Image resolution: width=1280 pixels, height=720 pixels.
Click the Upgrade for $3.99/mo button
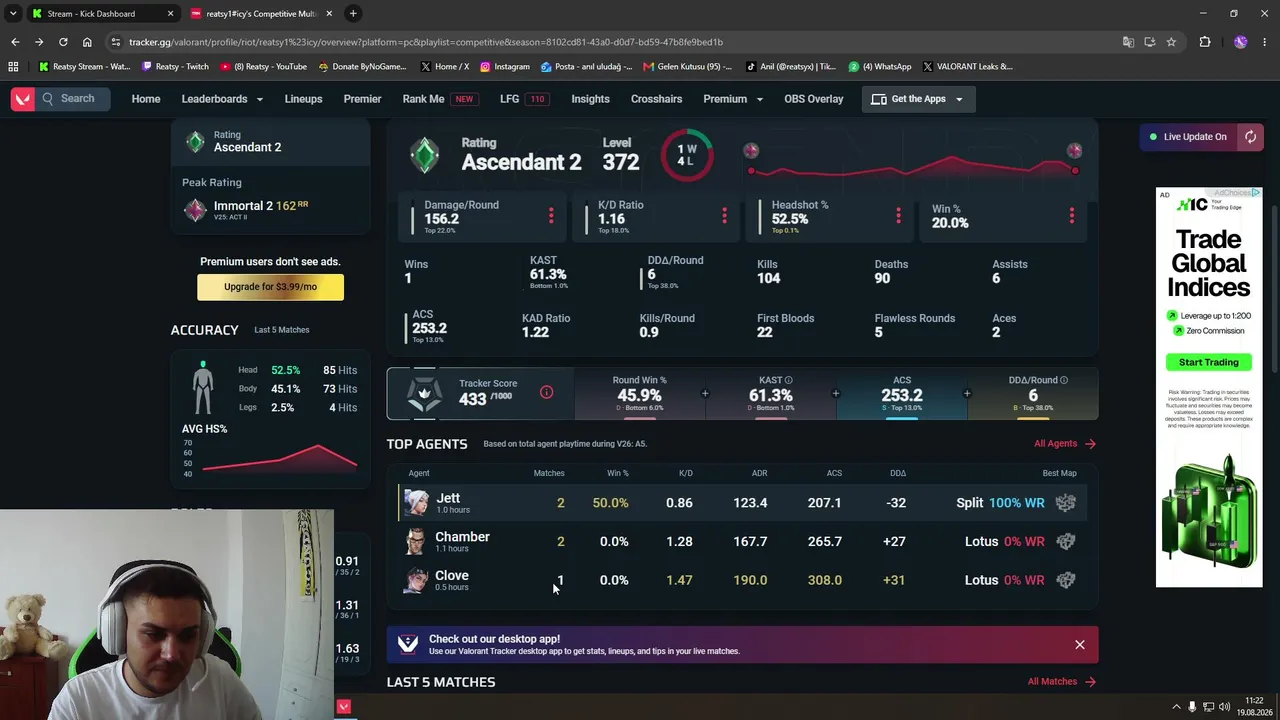(270, 287)
